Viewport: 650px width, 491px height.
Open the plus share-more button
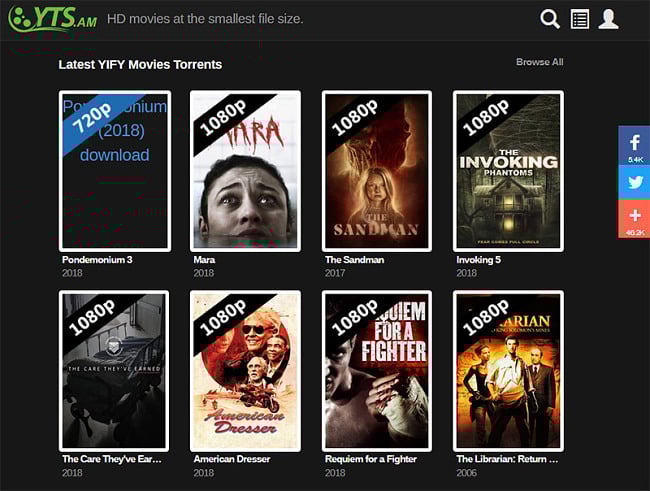634,219
